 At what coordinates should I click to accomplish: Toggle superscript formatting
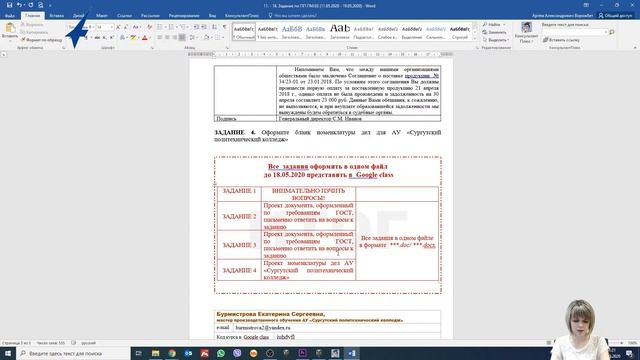(111, 38)
